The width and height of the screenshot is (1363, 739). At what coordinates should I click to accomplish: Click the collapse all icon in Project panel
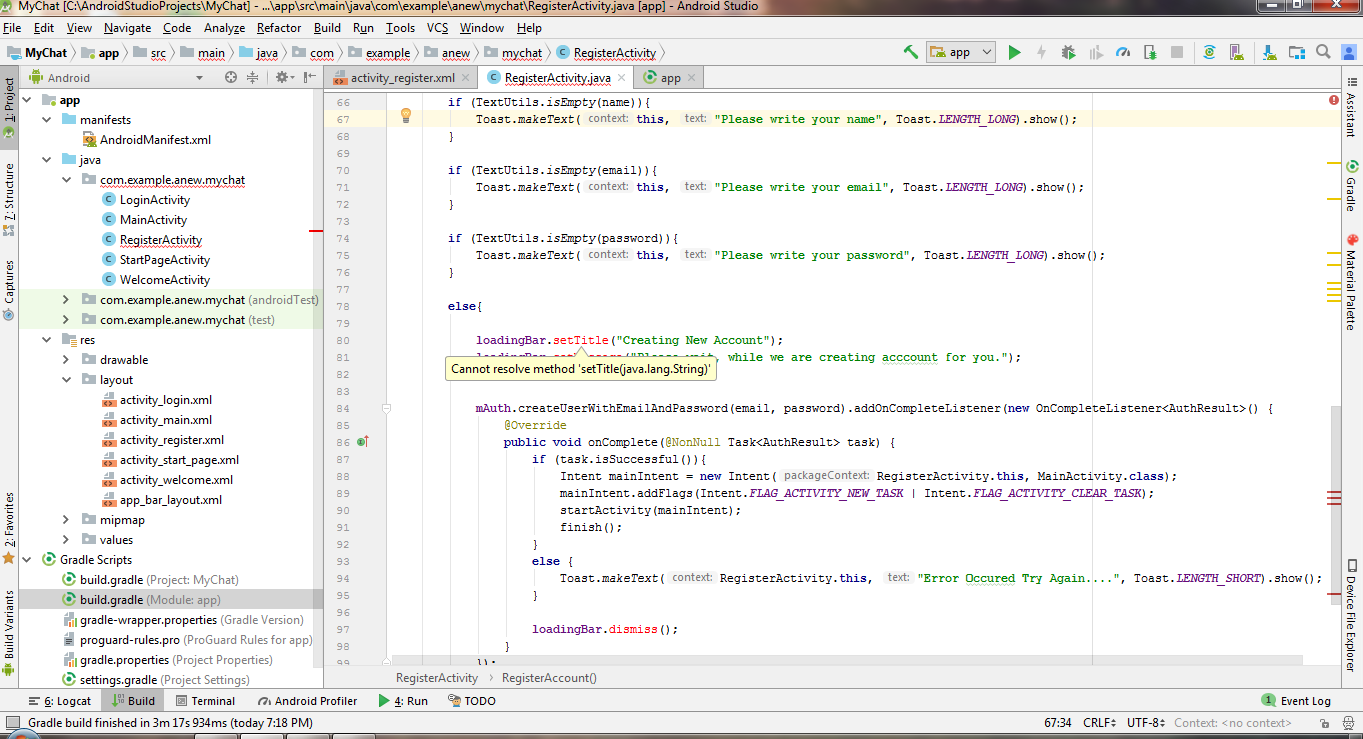252,77
